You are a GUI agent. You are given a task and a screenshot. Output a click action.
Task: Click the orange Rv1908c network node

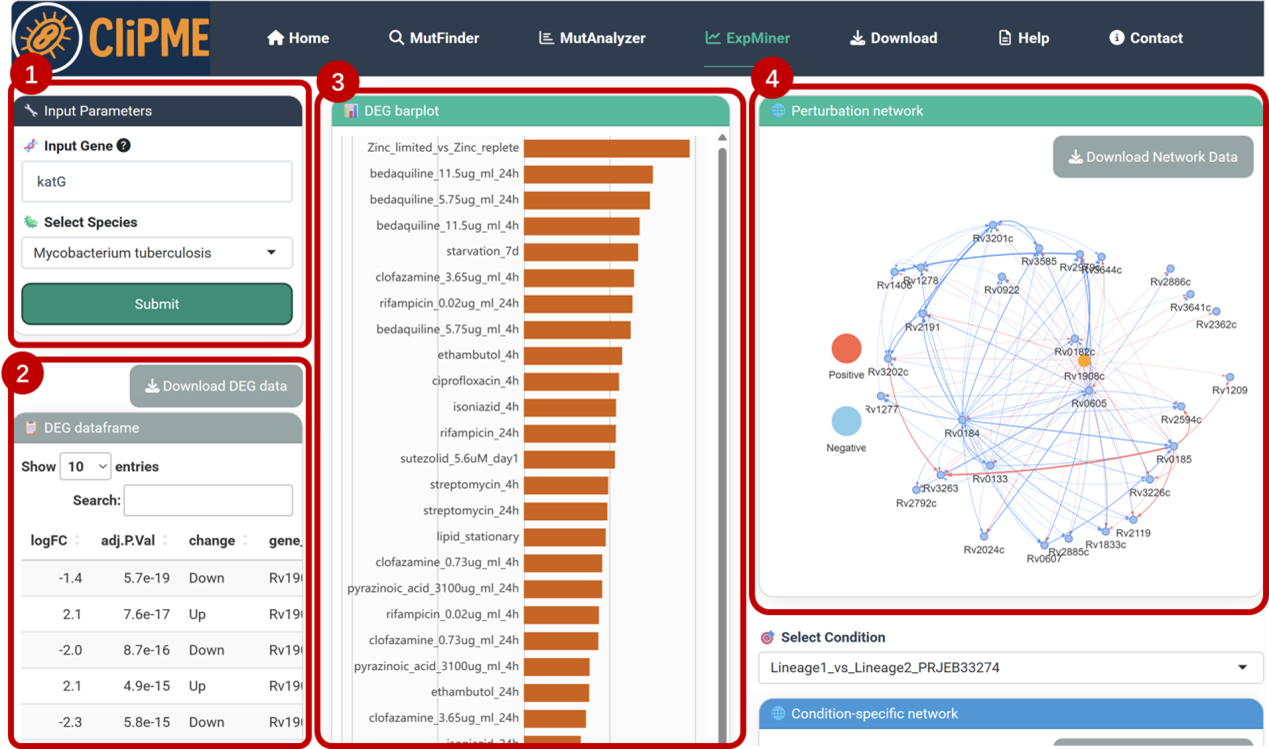(x=1085, y=361)
